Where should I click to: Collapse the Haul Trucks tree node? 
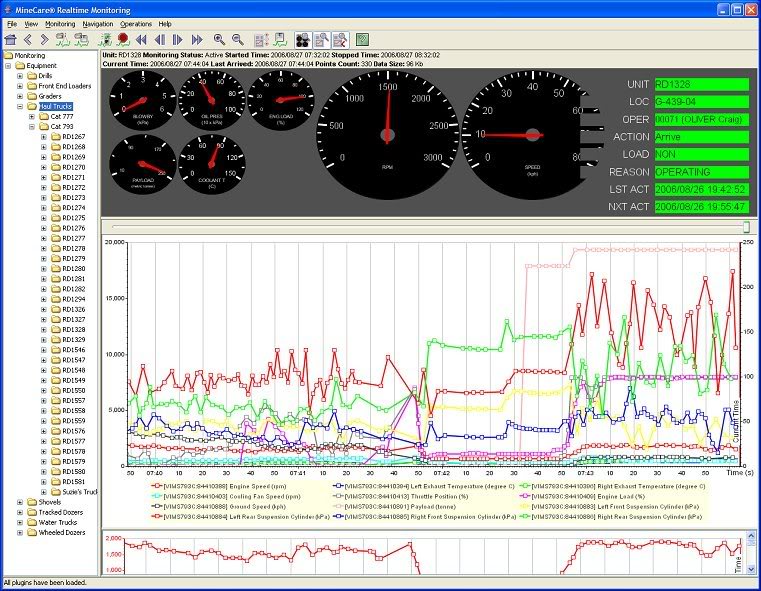coord(21,104)
